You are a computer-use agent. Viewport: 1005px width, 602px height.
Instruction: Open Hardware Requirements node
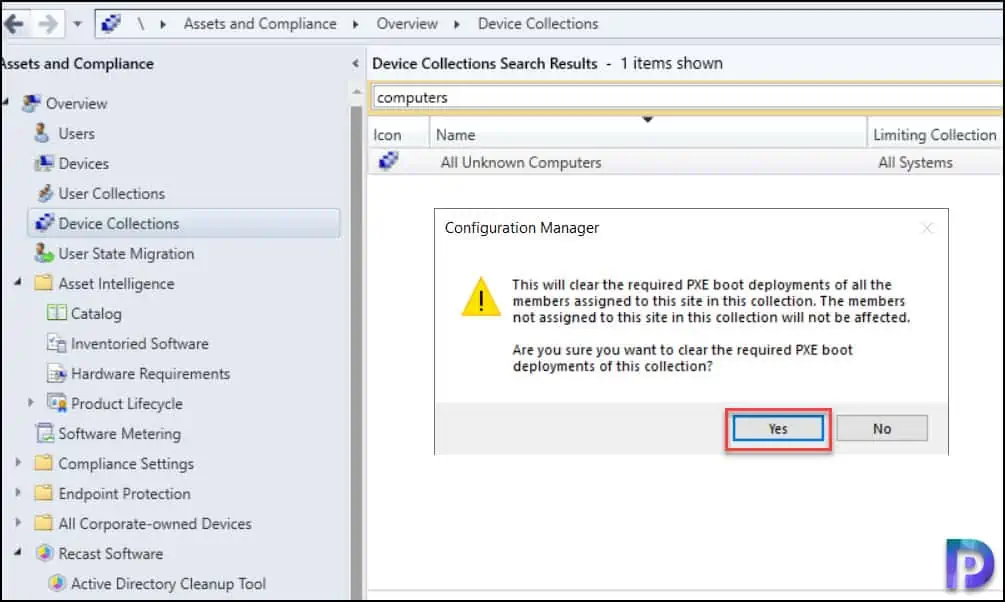(151, 374)
